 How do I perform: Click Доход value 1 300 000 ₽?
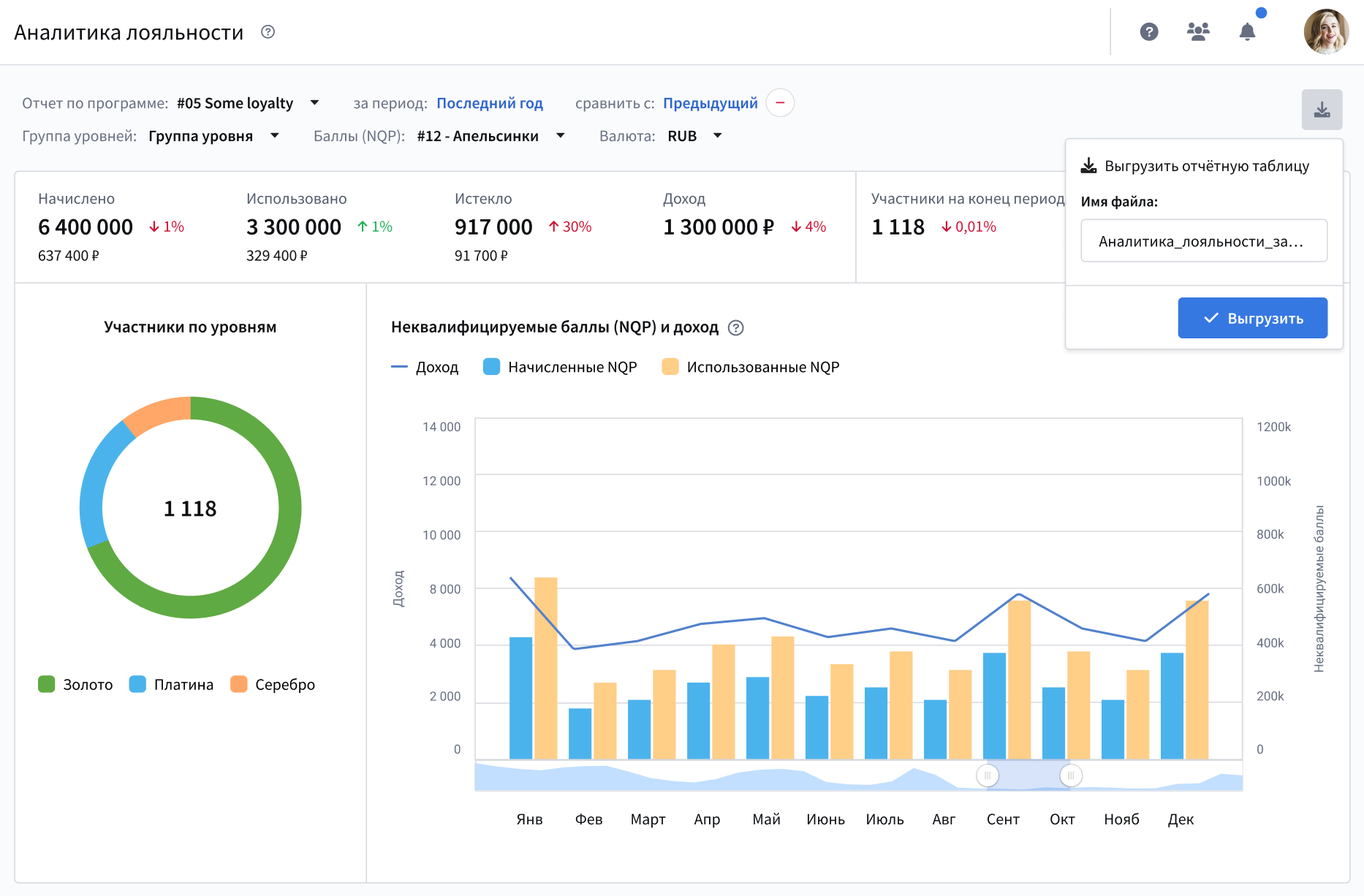719,227
